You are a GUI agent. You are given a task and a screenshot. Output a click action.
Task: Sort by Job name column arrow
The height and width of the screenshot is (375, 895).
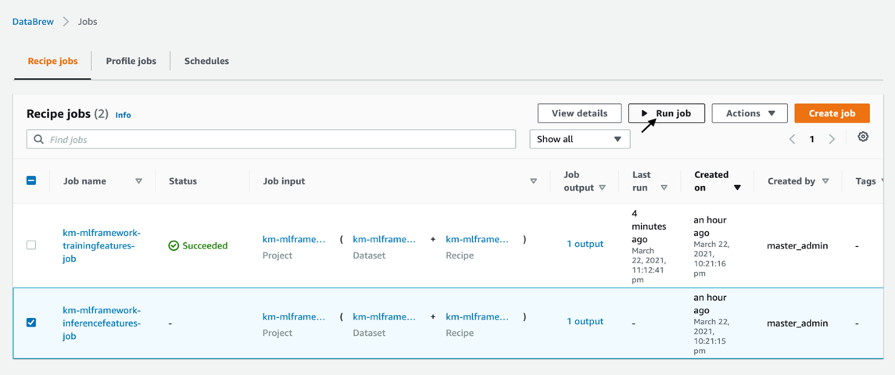pyautogui.click(x=138, y=181)
